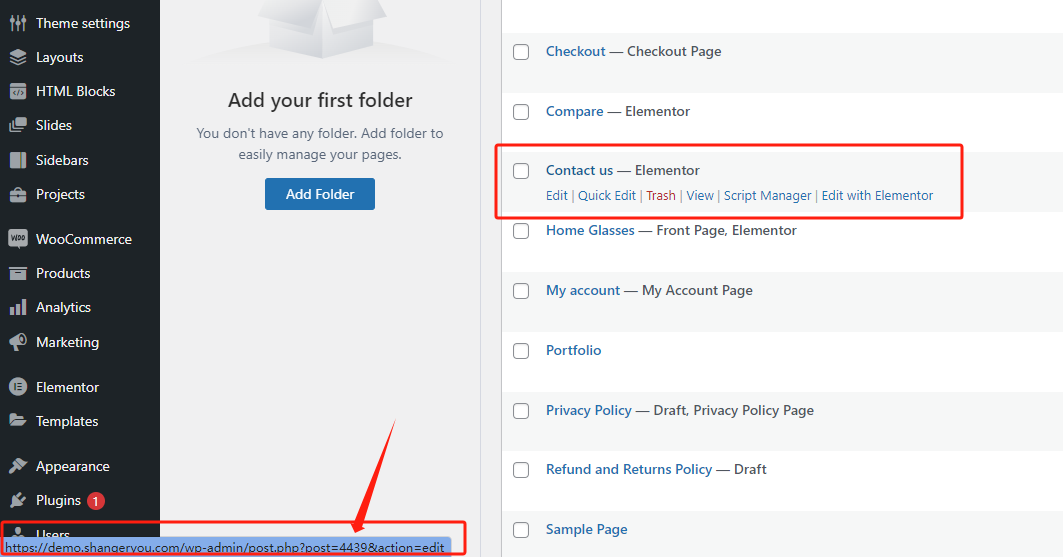Open Script Manager for Contact us
This screenshot has width=1063, height=557.
767,196
